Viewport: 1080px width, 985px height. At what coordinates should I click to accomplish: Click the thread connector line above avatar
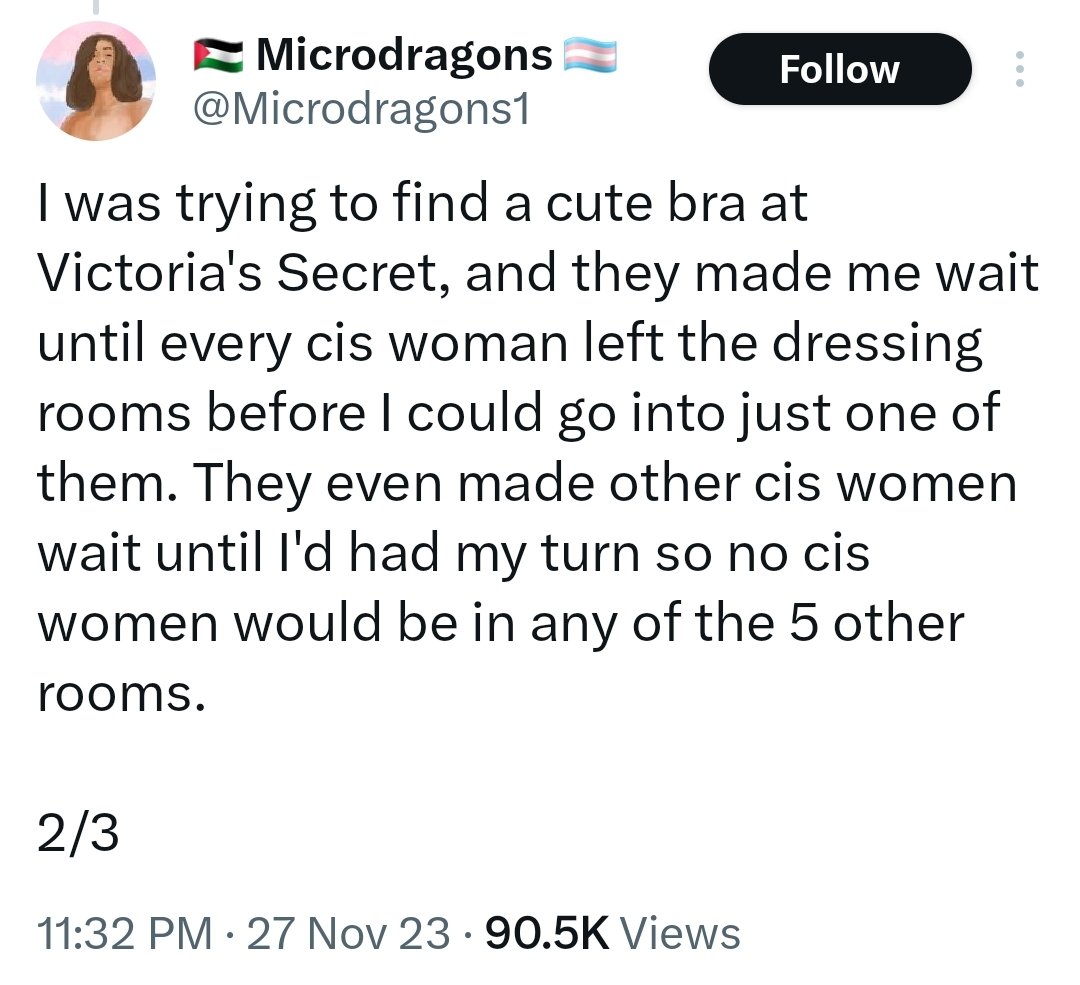coord(96,6)
